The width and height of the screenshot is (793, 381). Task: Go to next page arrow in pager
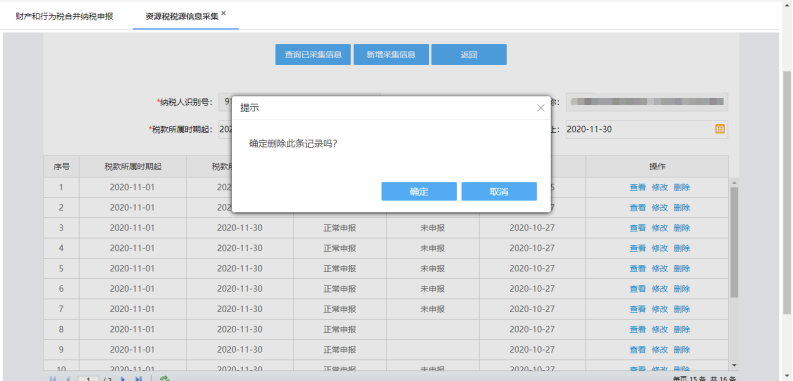[122, 378]
